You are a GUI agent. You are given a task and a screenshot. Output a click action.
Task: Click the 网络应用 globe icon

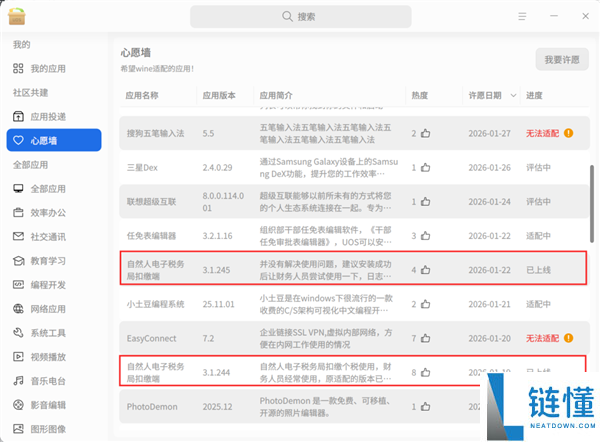point(18,309)
